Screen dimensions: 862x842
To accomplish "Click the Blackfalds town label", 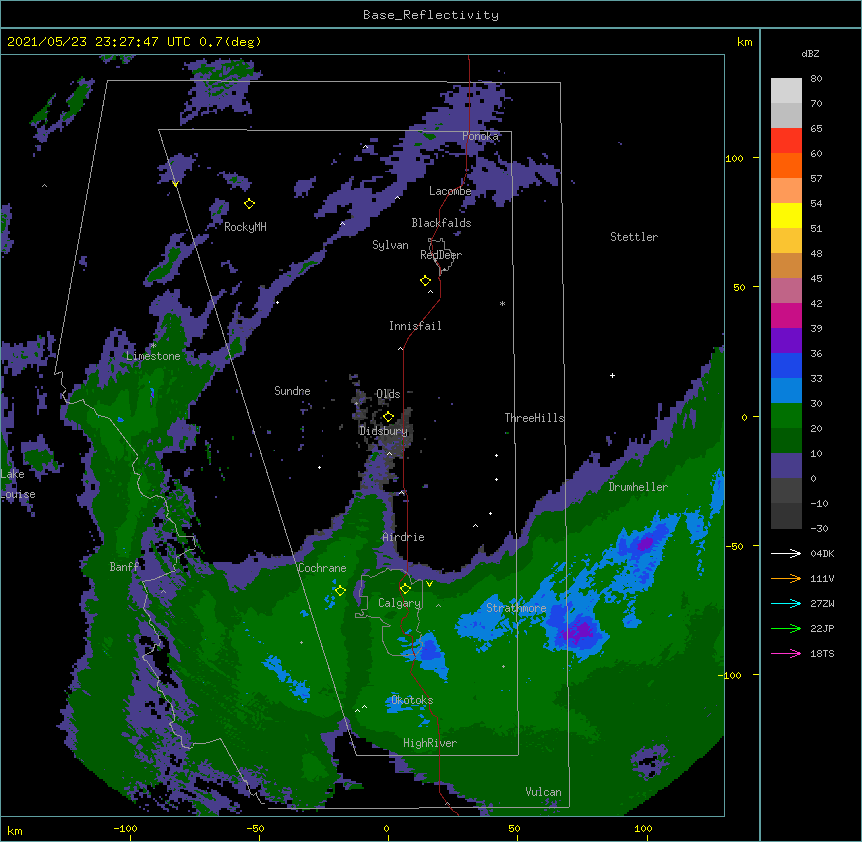I will 441,223.
